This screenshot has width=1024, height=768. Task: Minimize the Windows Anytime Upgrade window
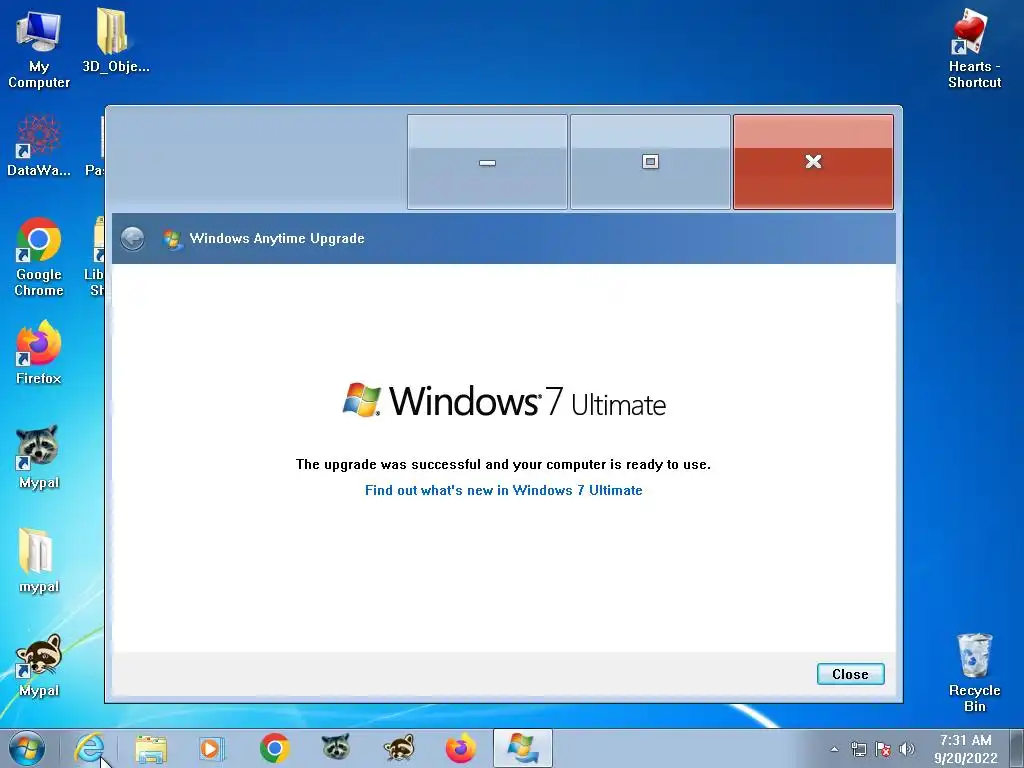click(x=487, y=162)
